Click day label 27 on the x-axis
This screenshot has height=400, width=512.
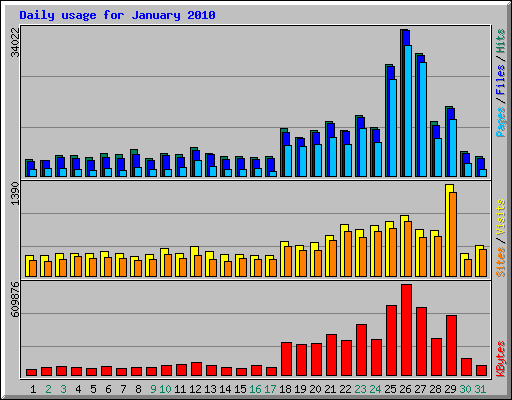tap(420, 389)
